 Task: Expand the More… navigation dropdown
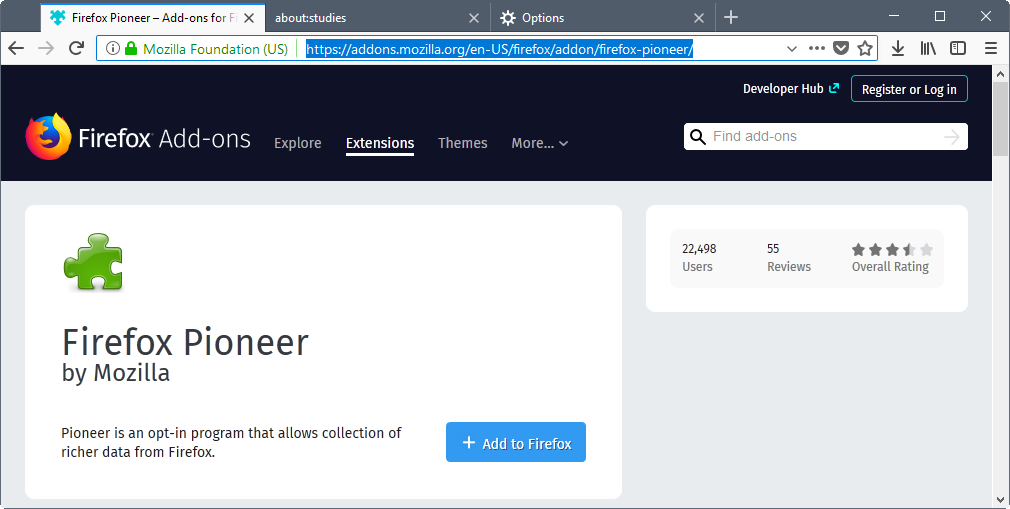coord(540,143)
